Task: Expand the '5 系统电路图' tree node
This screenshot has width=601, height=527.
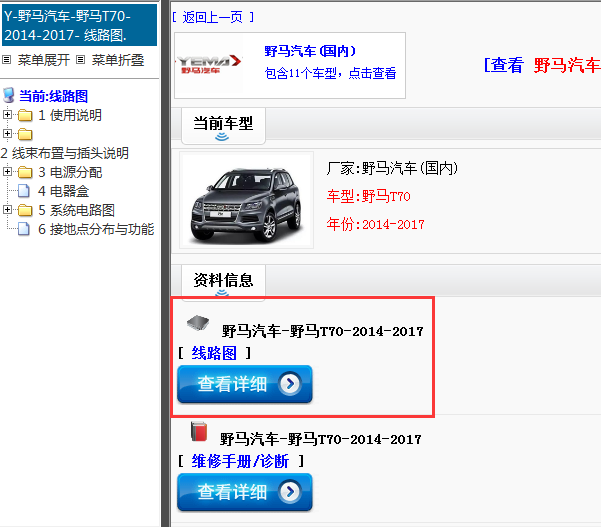Action: [7, 210]
